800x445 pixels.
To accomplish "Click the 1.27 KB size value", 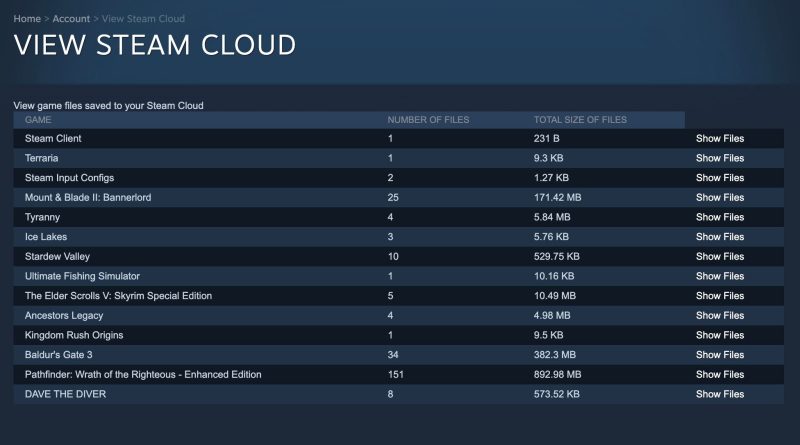I will pyautogui.click(x=551, y=178).
